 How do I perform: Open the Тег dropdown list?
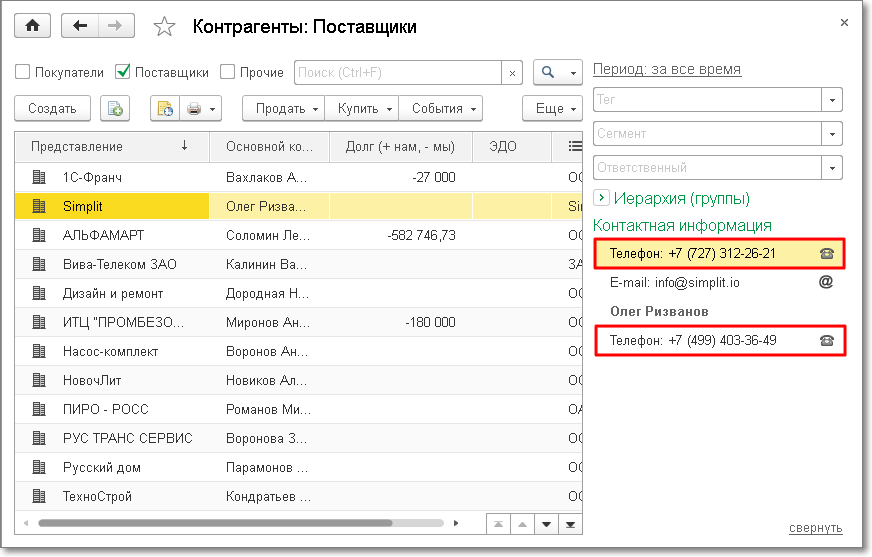[832, 100]
